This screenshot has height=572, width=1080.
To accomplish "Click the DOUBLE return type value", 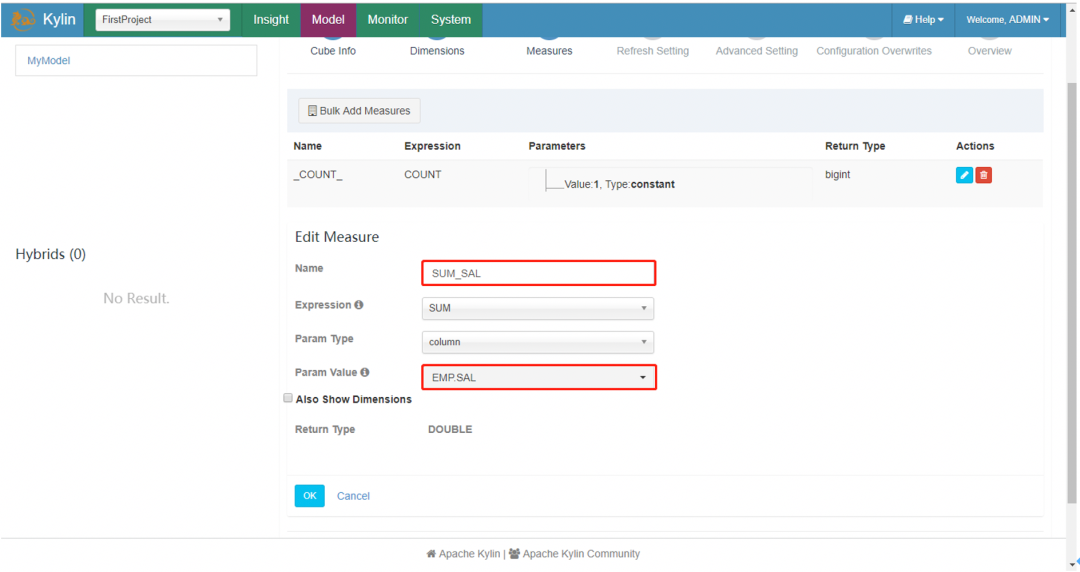I will [450, 429].
